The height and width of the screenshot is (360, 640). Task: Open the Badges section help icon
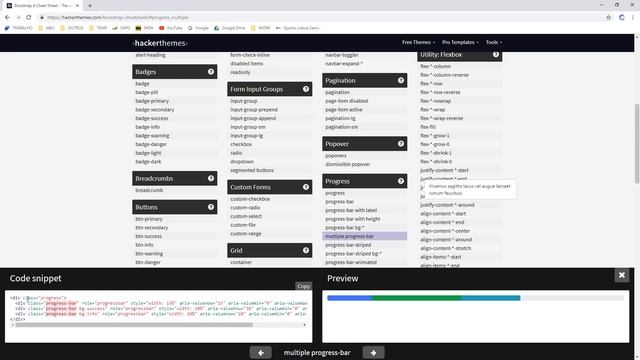(211, 72)
